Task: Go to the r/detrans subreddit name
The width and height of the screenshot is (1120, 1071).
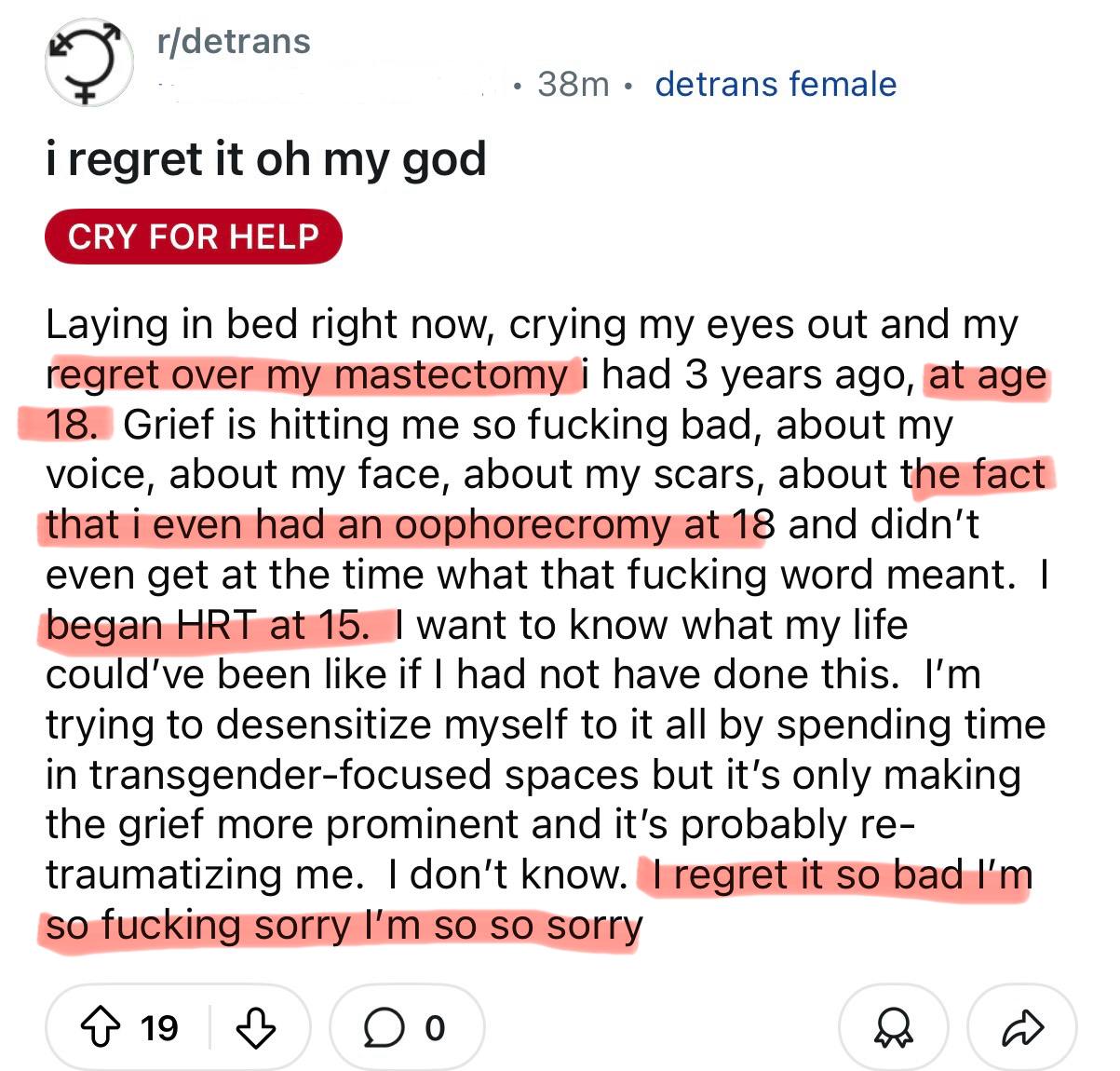Action: [x=234, y=41]
